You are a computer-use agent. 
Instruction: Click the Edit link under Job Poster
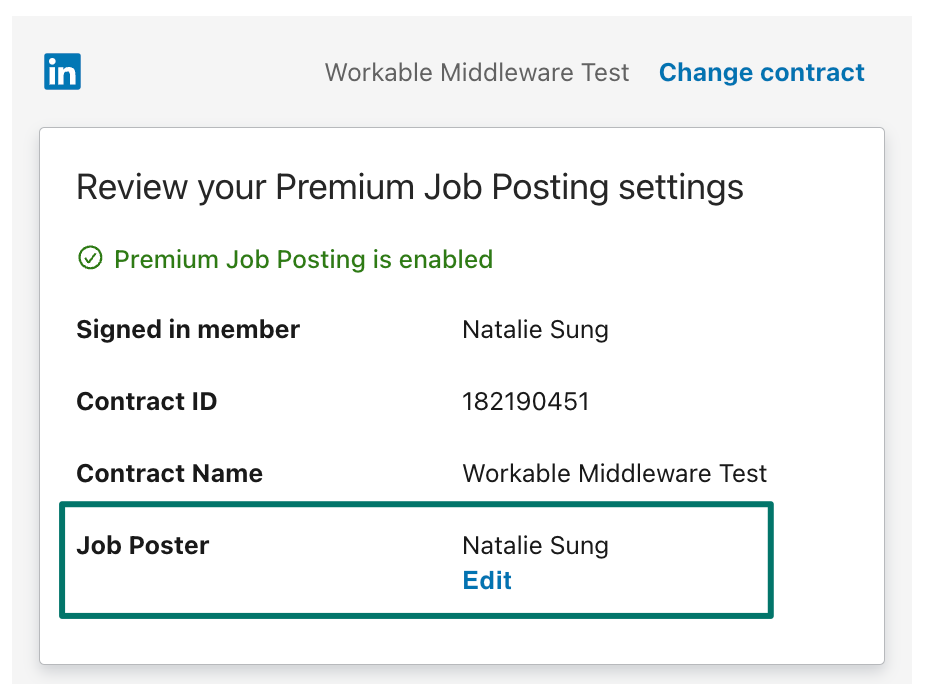pyautogui.click(x=487, y=580)
